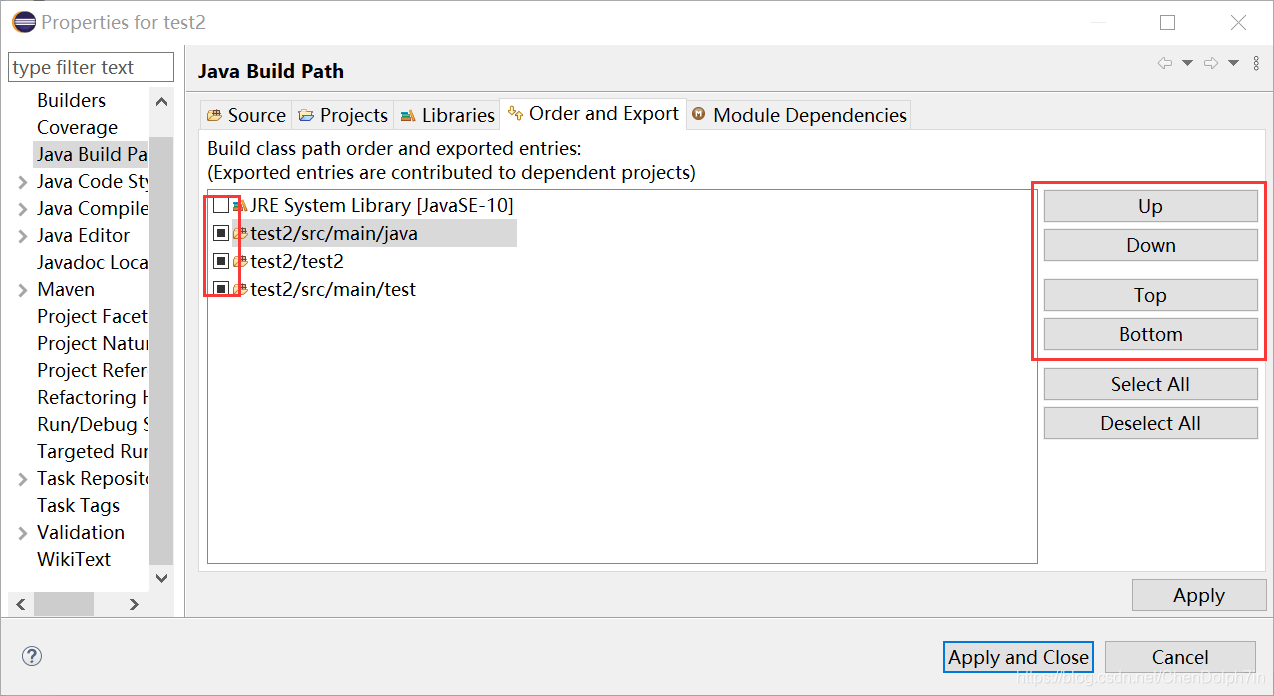Select the Source tab's package icon
The width and height of the screenshot is (1274, 696).
(213, 114)
